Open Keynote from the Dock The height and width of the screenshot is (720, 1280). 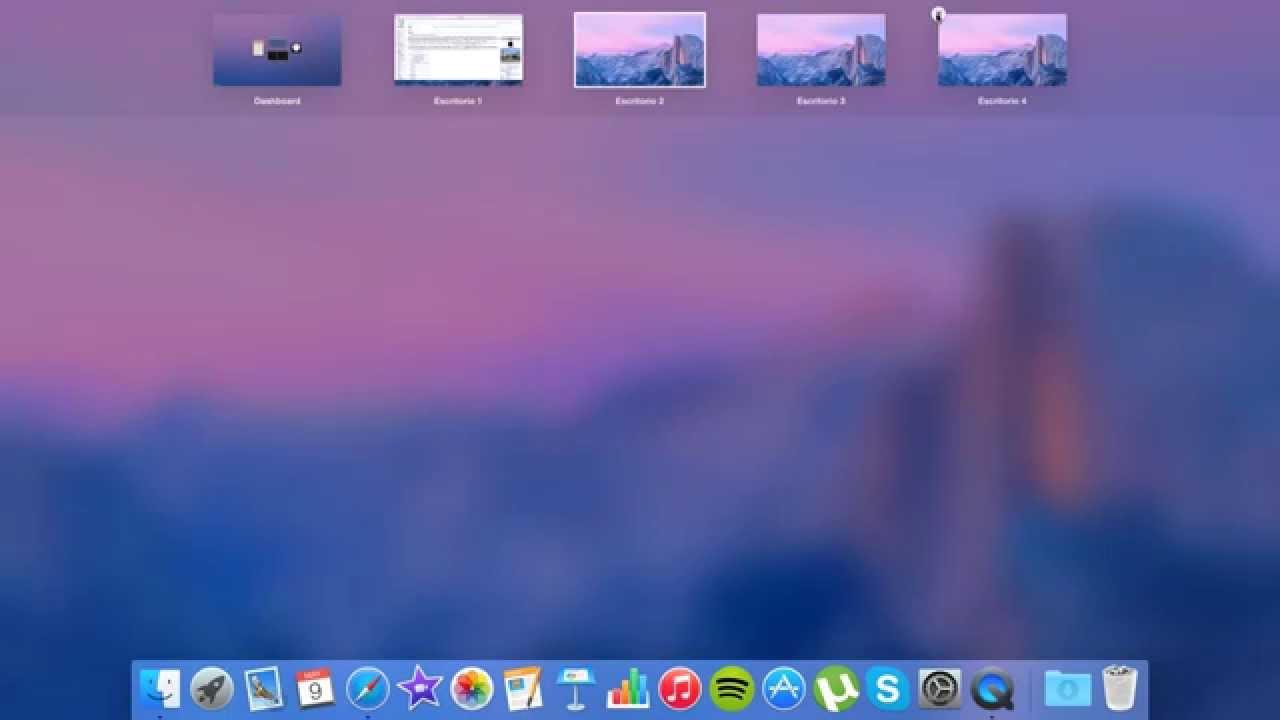pyautogui.click(x=575, y=688)
